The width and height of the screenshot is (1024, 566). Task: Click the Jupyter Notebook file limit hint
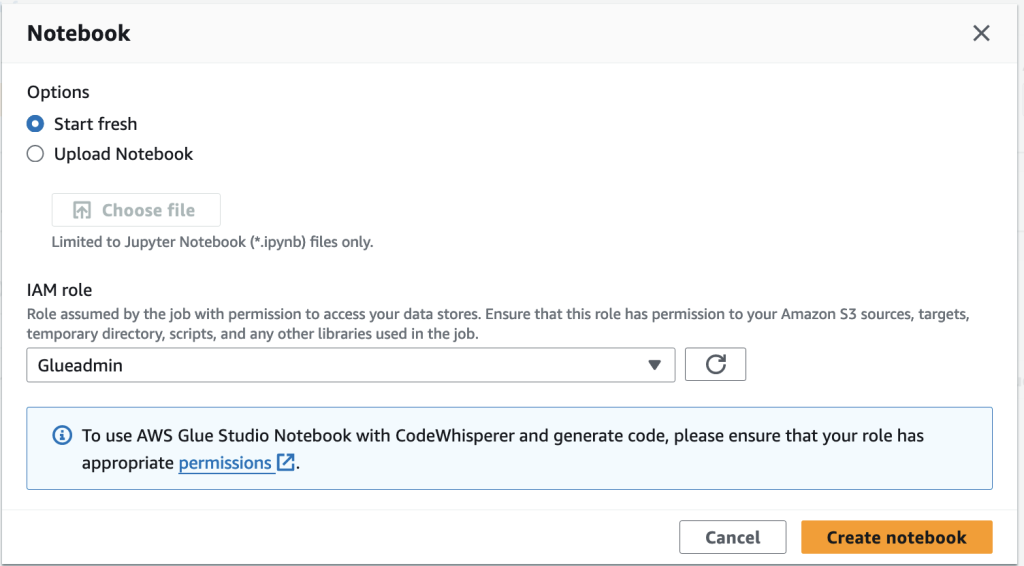212,242
